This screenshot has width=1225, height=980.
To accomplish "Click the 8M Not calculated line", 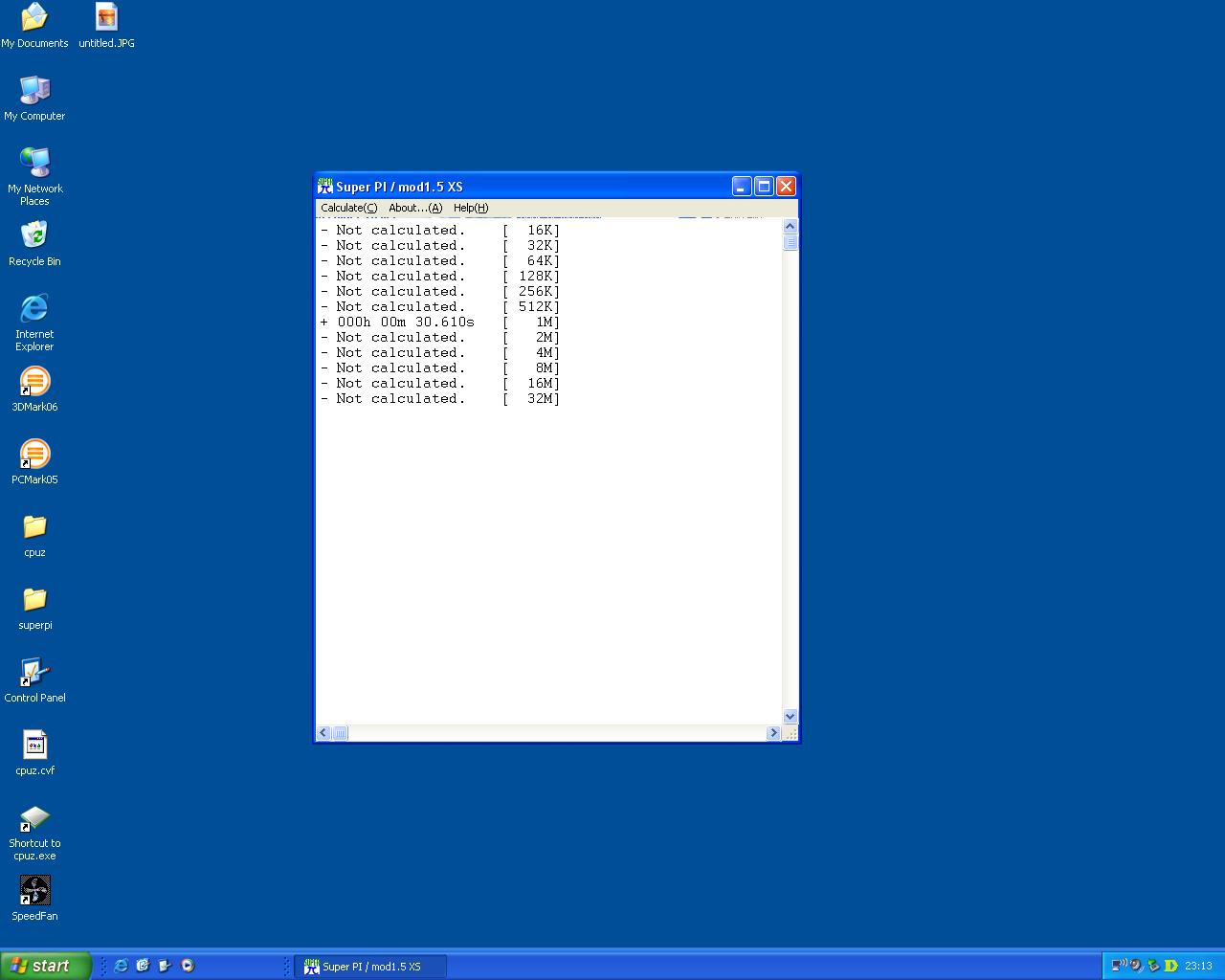I will [440, 367].
